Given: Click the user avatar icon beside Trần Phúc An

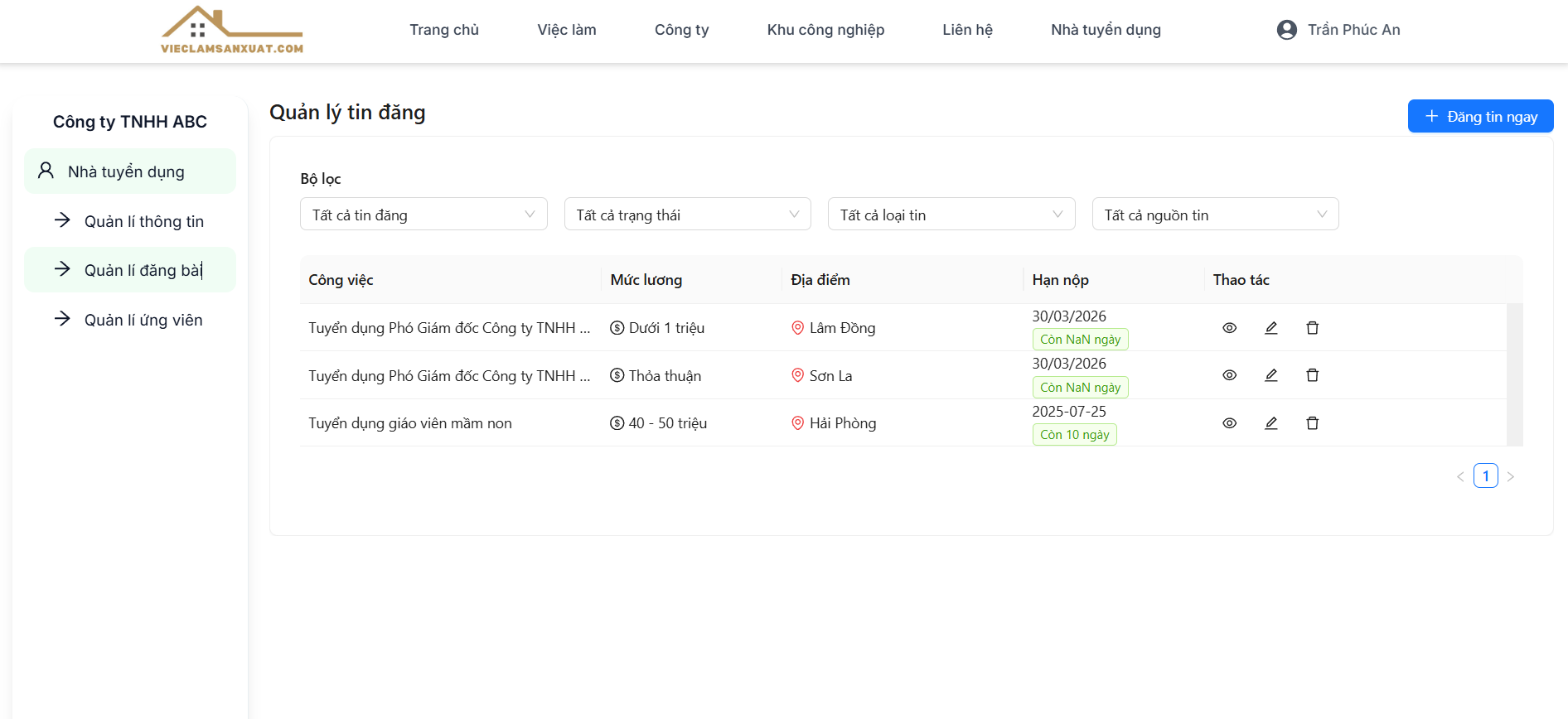Looking at the screenshot, I should coord(1286,30).
